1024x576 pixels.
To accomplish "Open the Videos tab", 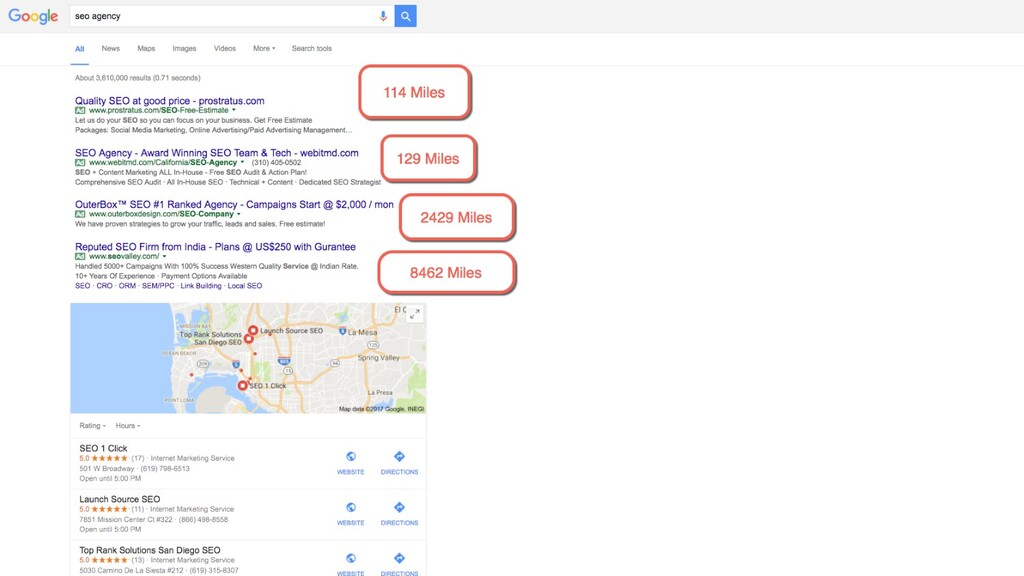I will [225, 48].
